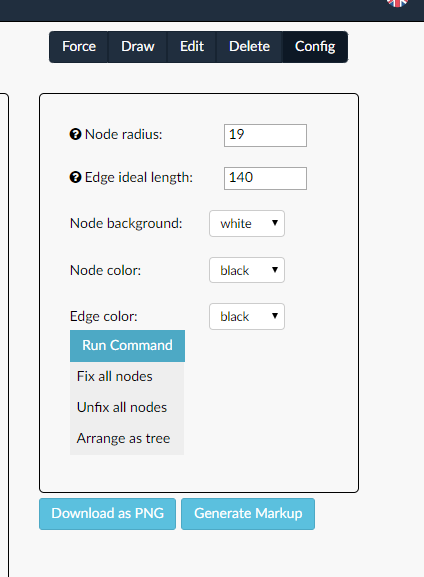Open the Config tab
Image resolution: width=424 pixels, height=577 pixels.
(x=315, y=47)
